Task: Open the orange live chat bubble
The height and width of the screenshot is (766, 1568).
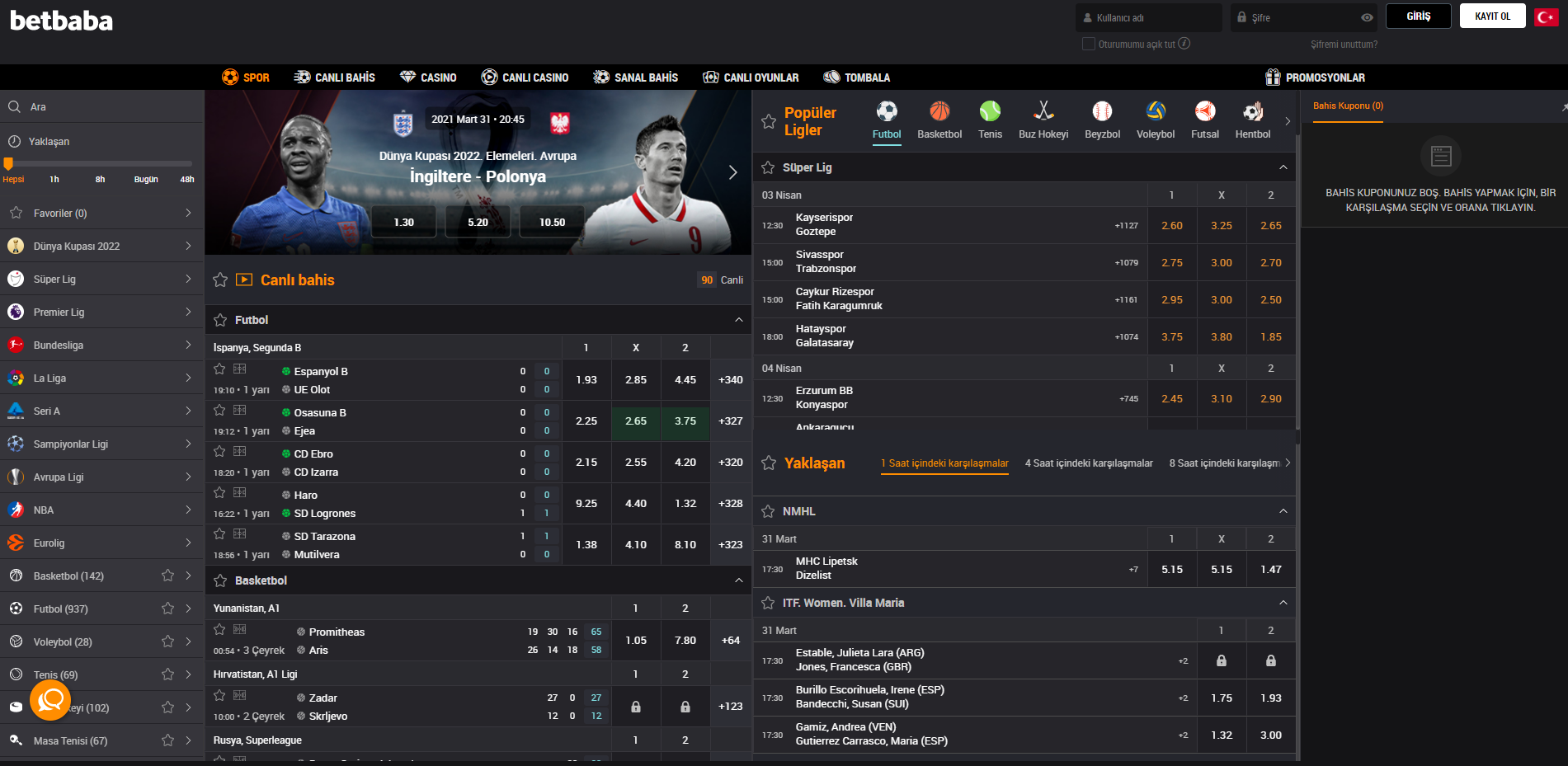Action: pyautogui.click(x=50, y=701)
